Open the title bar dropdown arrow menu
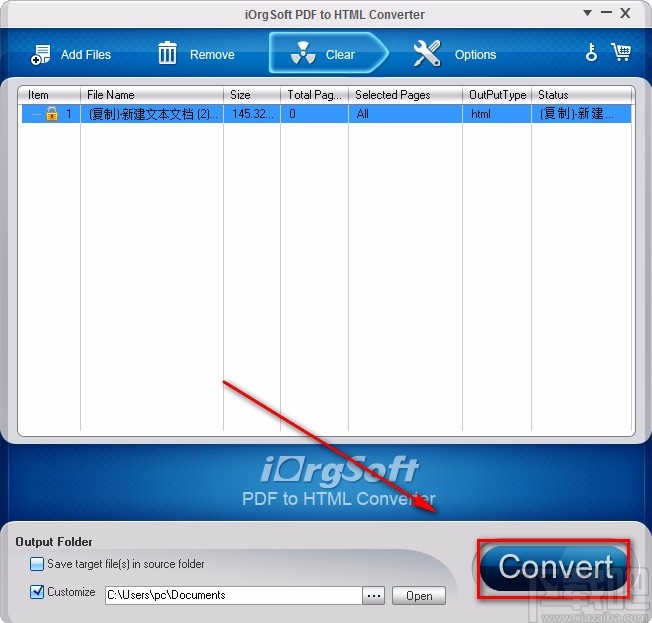The height and width of the screenshot is (623, 652). [587, 13]
